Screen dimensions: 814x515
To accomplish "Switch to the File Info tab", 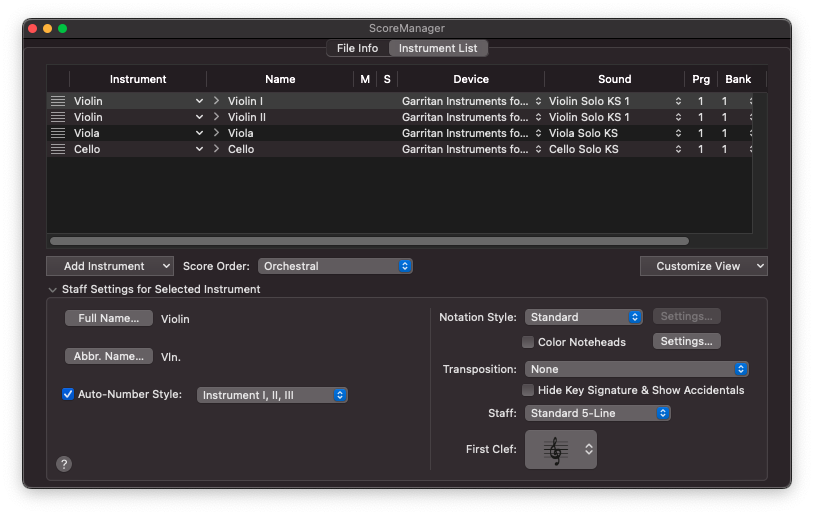I will tap(357, 48).
